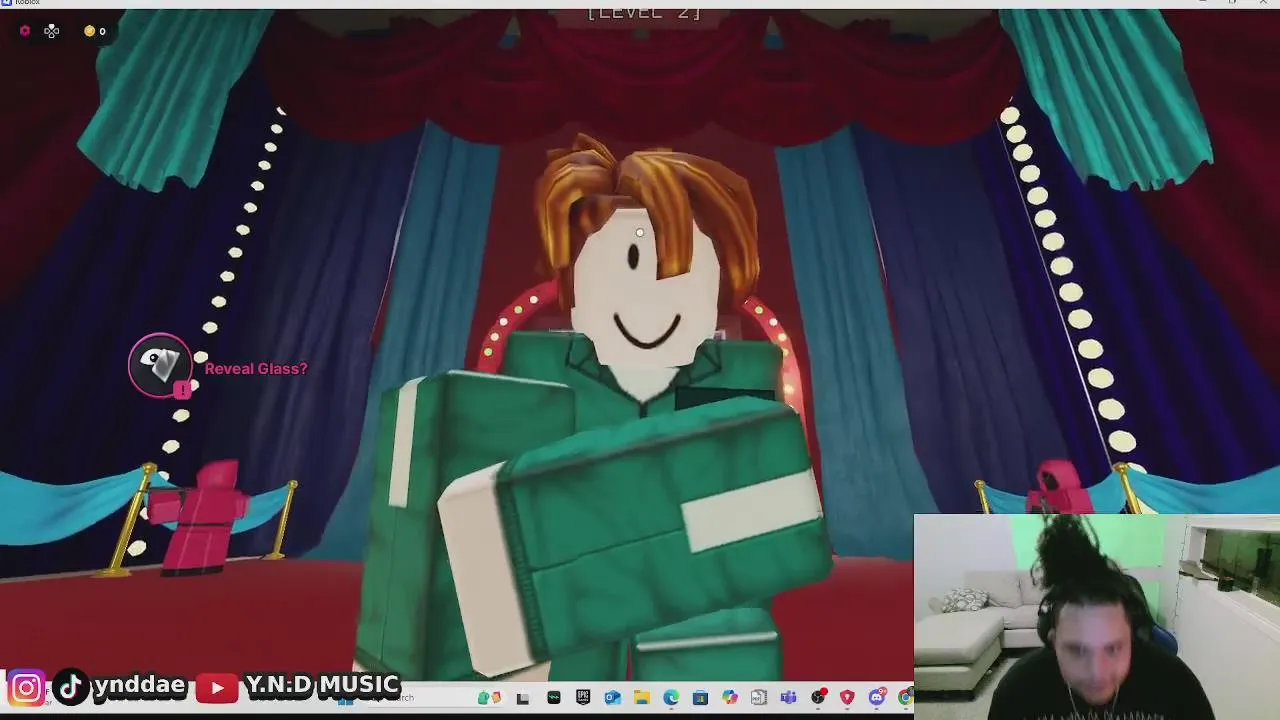1280x720 pixels.
Task: Click the TikTok logo in overlay
Action: click(70, 688)
